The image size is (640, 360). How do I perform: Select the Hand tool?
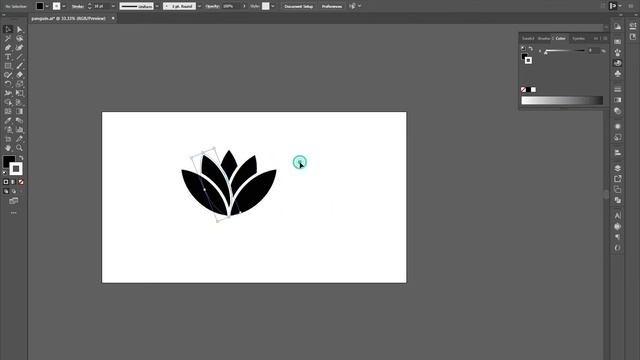8,148
